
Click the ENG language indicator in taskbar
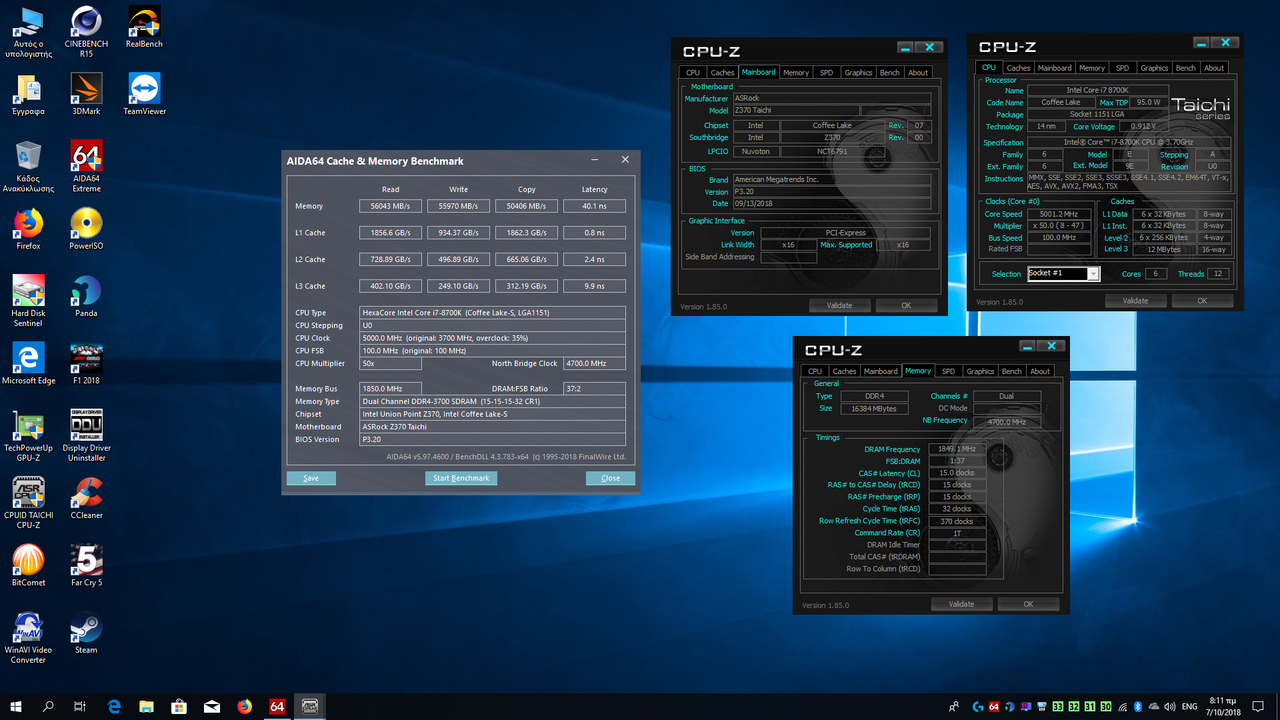[x=1191, y=706]
